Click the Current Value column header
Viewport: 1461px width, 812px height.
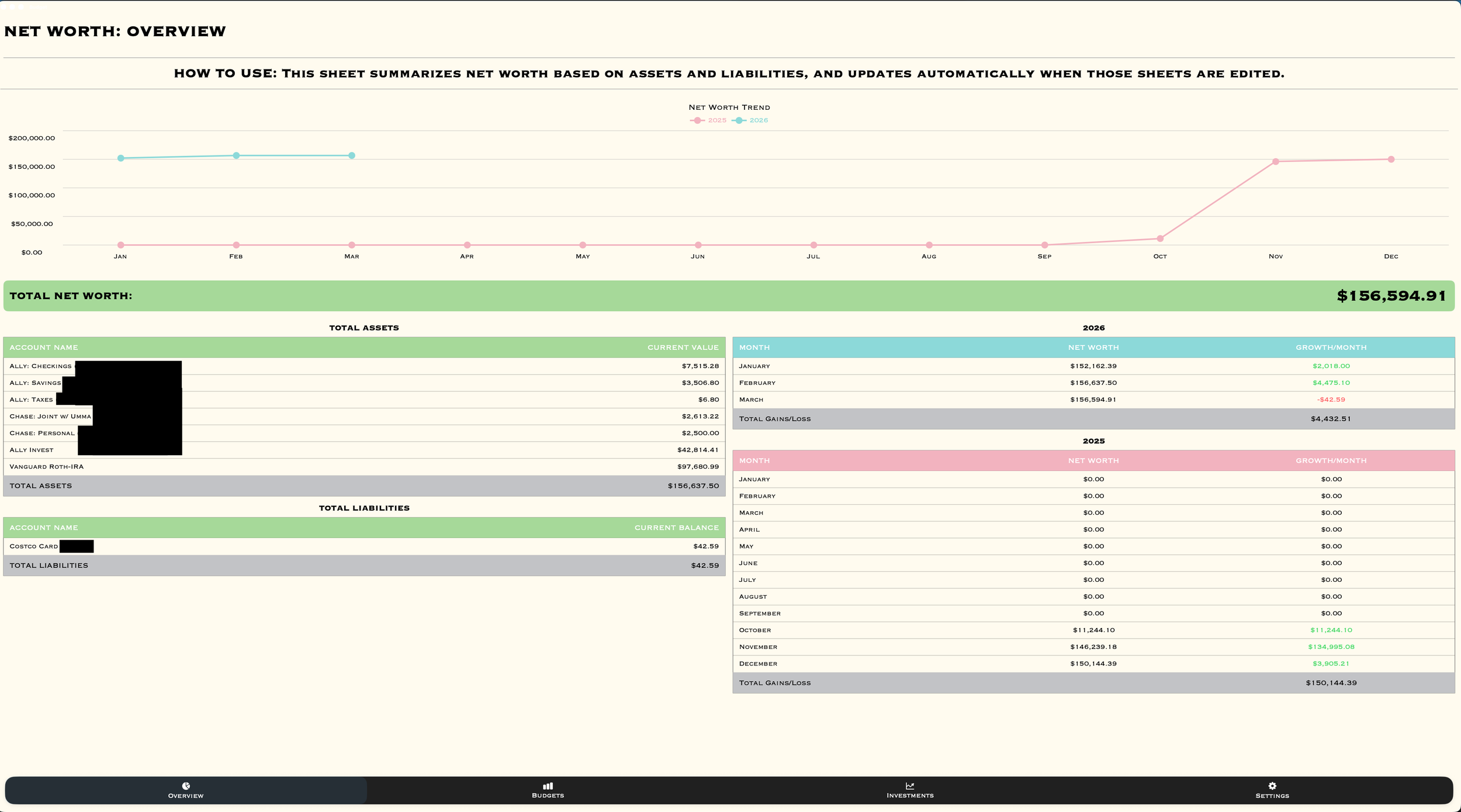683,348
